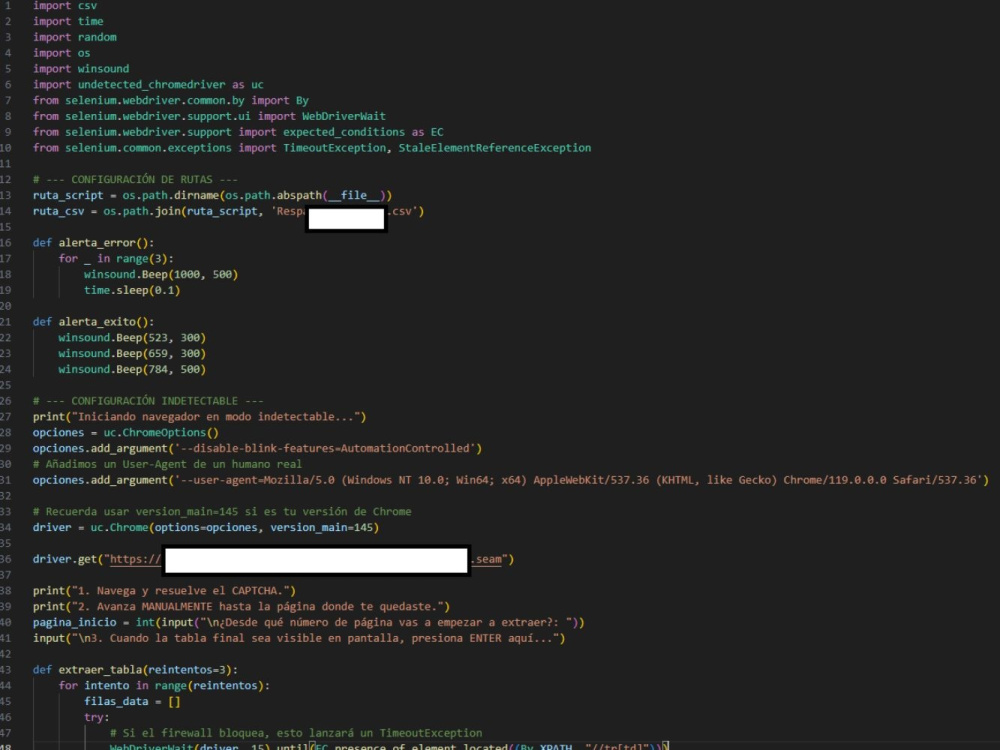Click "opciones = uc.ChromeOptions()" line
This screenshot has height=750, width=1000.
126,432
